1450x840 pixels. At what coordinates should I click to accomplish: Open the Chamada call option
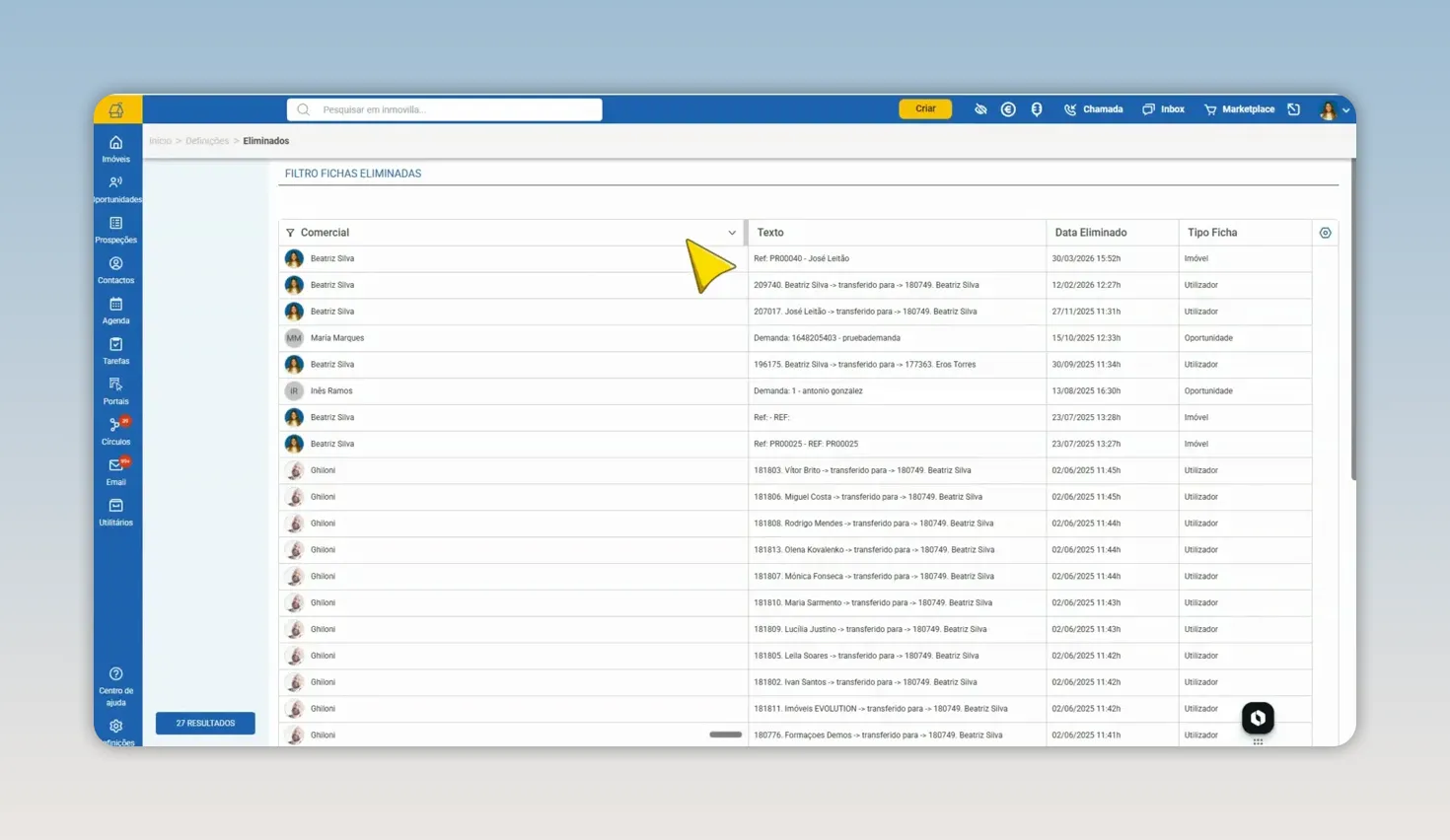[x=1093, y=109]
